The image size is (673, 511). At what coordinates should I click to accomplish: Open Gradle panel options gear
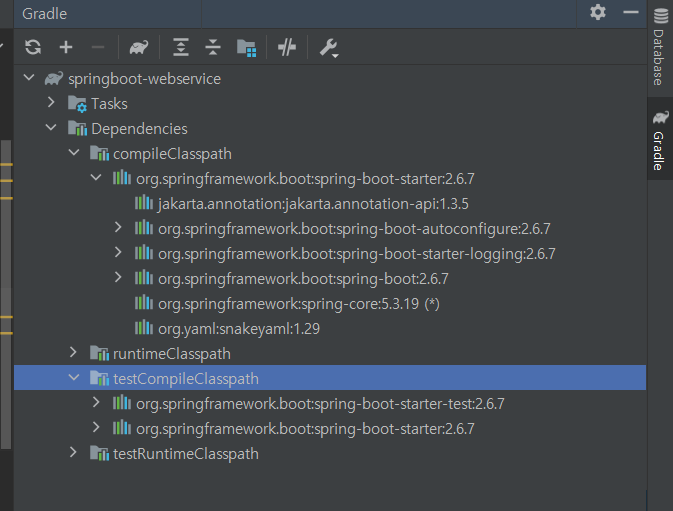point(598,12)
